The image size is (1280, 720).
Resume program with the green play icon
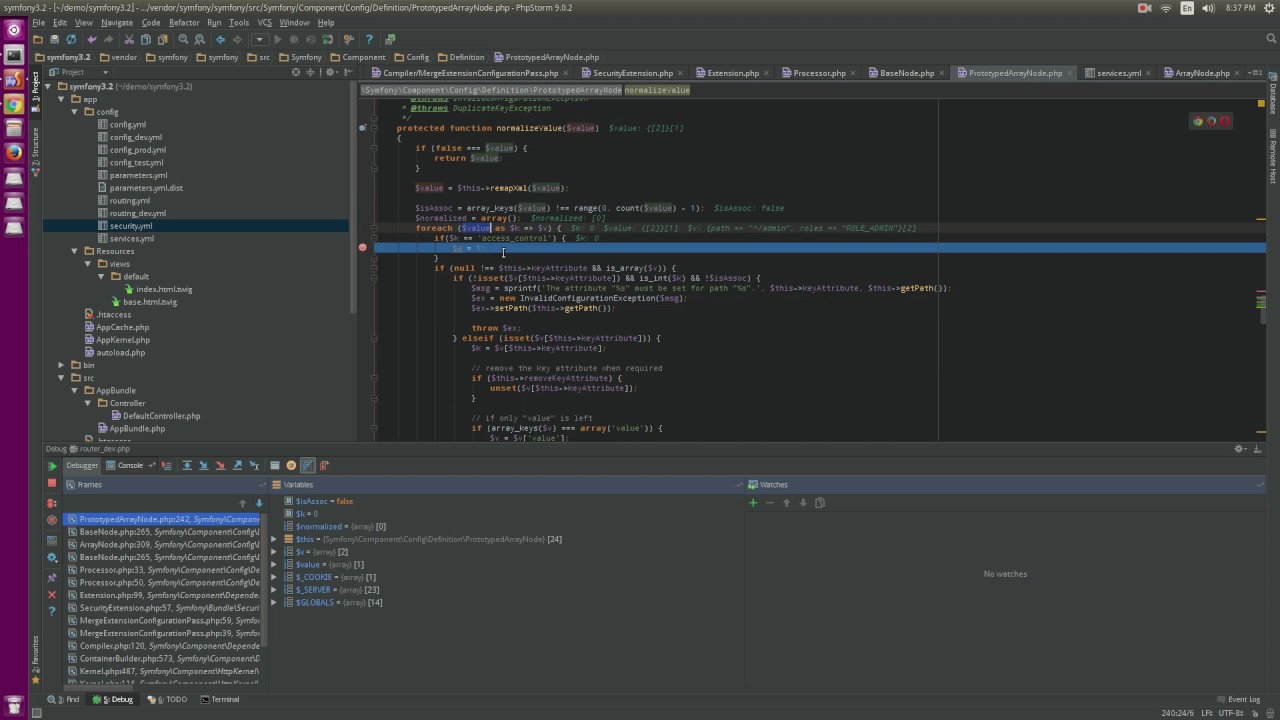click(52, 466)
